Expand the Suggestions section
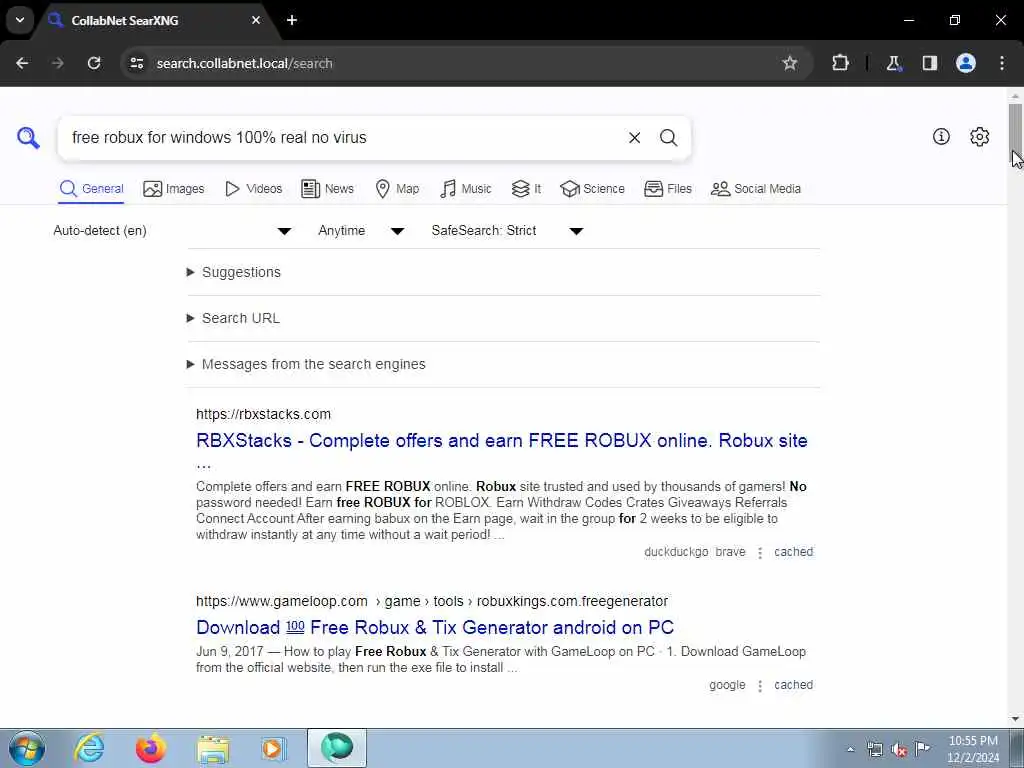 point(234,272)
